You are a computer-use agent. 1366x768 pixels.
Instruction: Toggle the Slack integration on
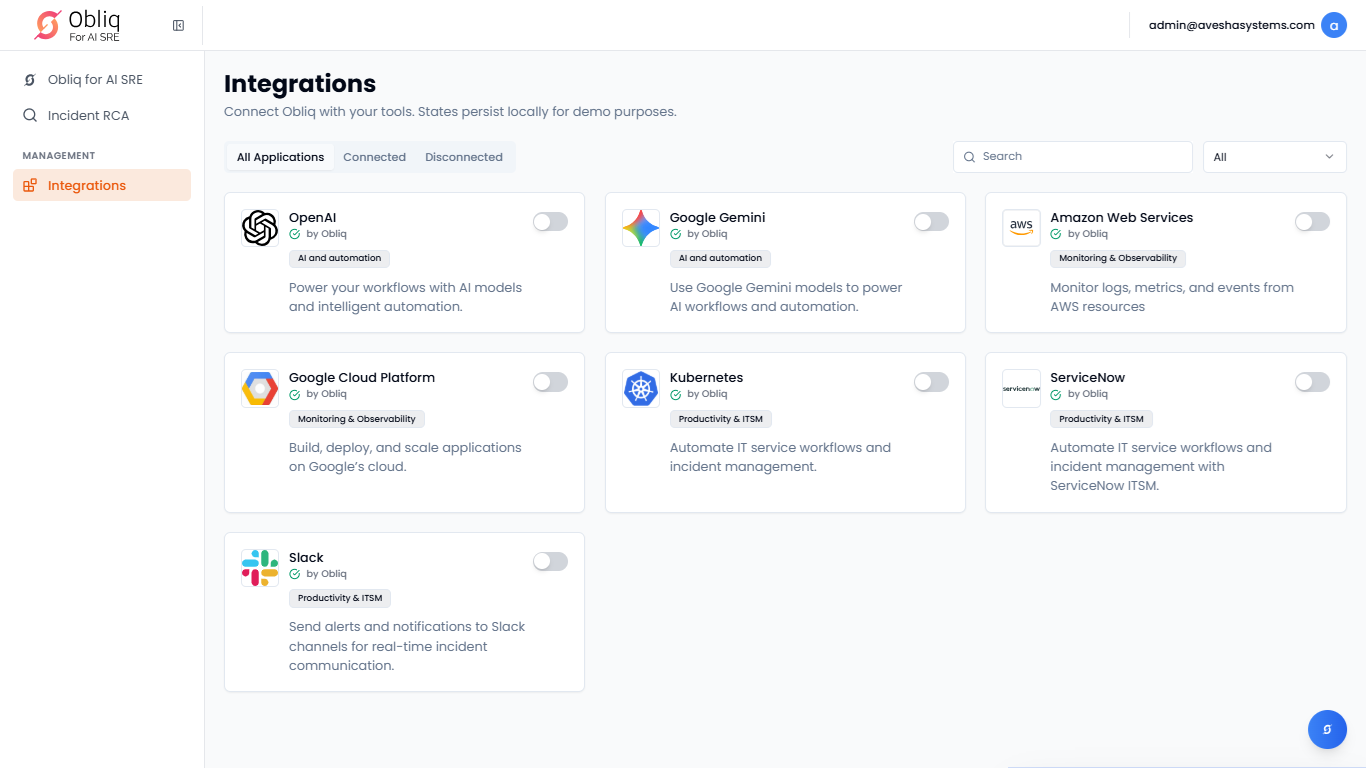pos(550,562)
